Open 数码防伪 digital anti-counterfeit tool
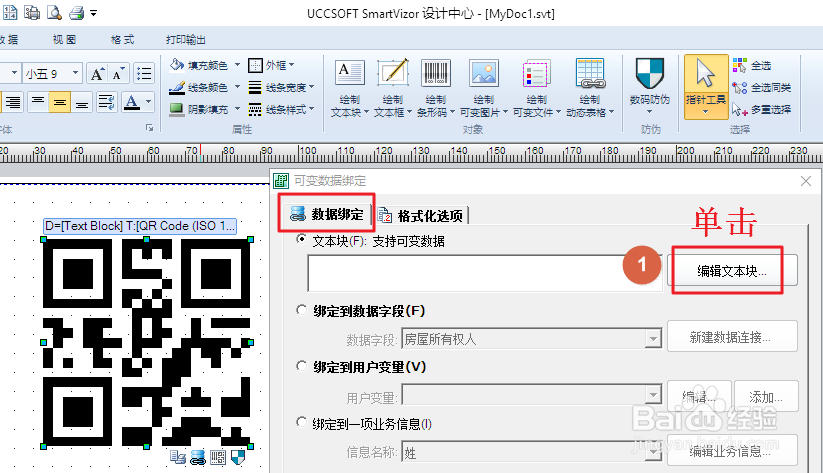This screenshot has width=823, height=473. point(650,87)
